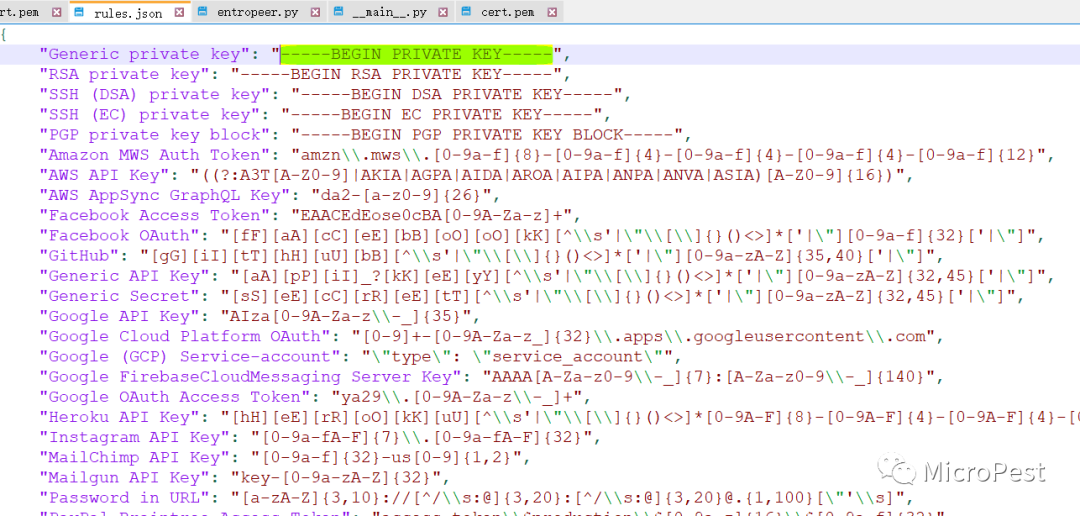Image resolution: width=1080 pixels, height=516 pixels.
Task: Click the "PGP private key block" key
Action: pyautogui.click(x=154, y=134)
